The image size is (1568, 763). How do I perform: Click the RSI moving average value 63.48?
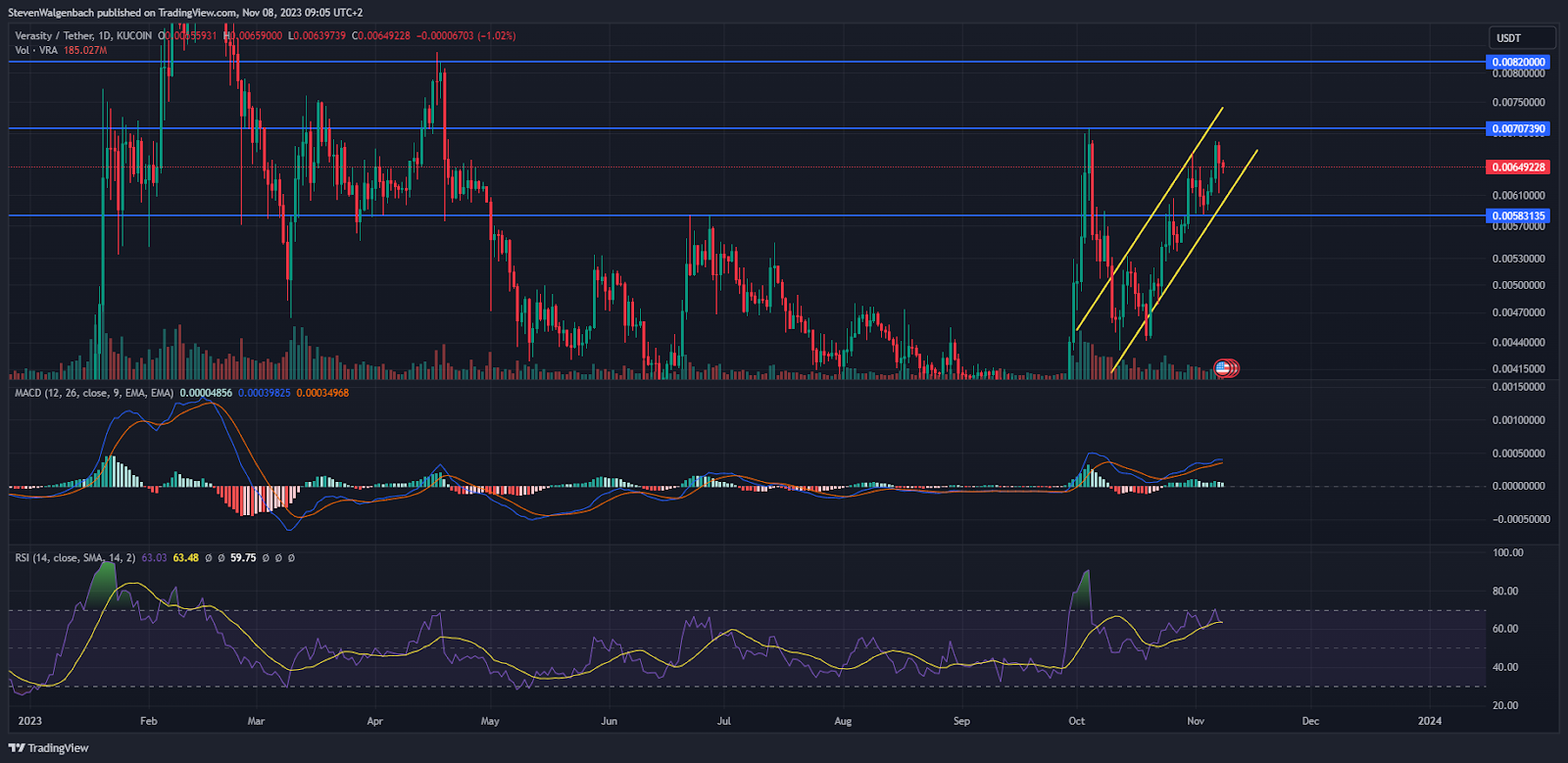point(185,557)
